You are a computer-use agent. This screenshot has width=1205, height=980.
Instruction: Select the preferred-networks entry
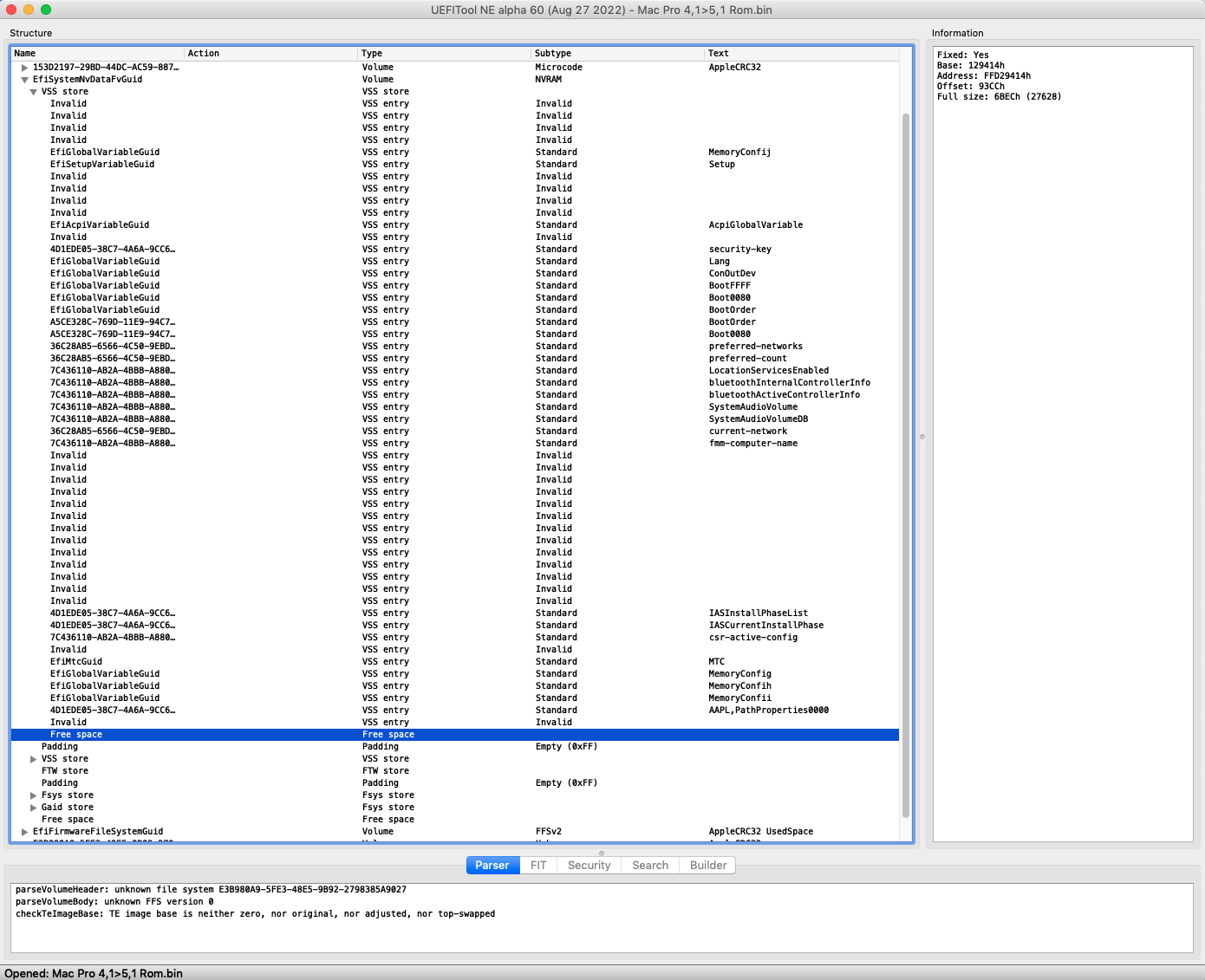coord(455,347)
